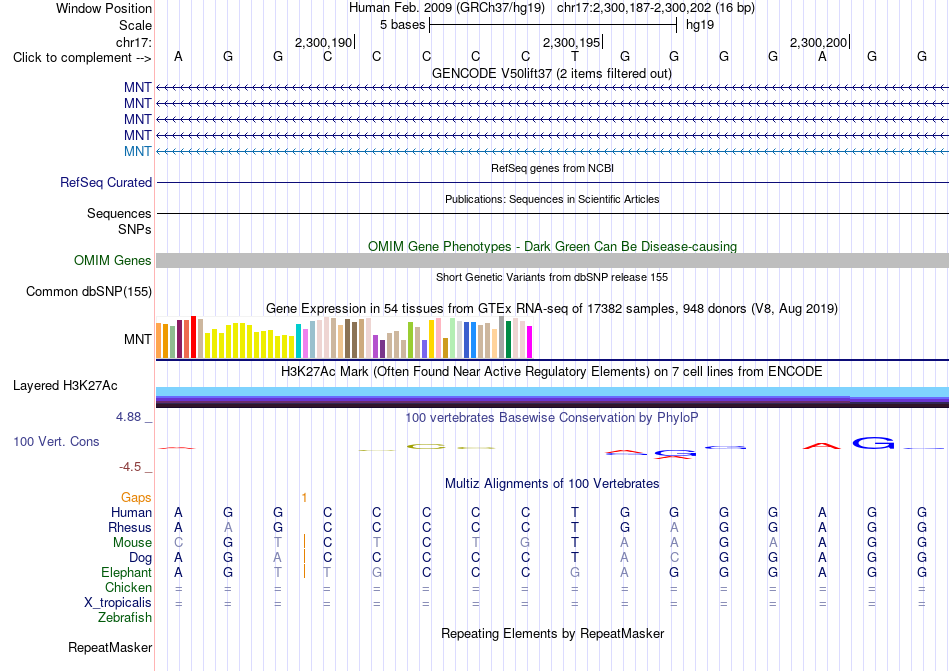Image resolution: width=950 pixels, height=671 pixels.
Task: Click the '2,300,190' ruler coordinate
Action: 323,42
